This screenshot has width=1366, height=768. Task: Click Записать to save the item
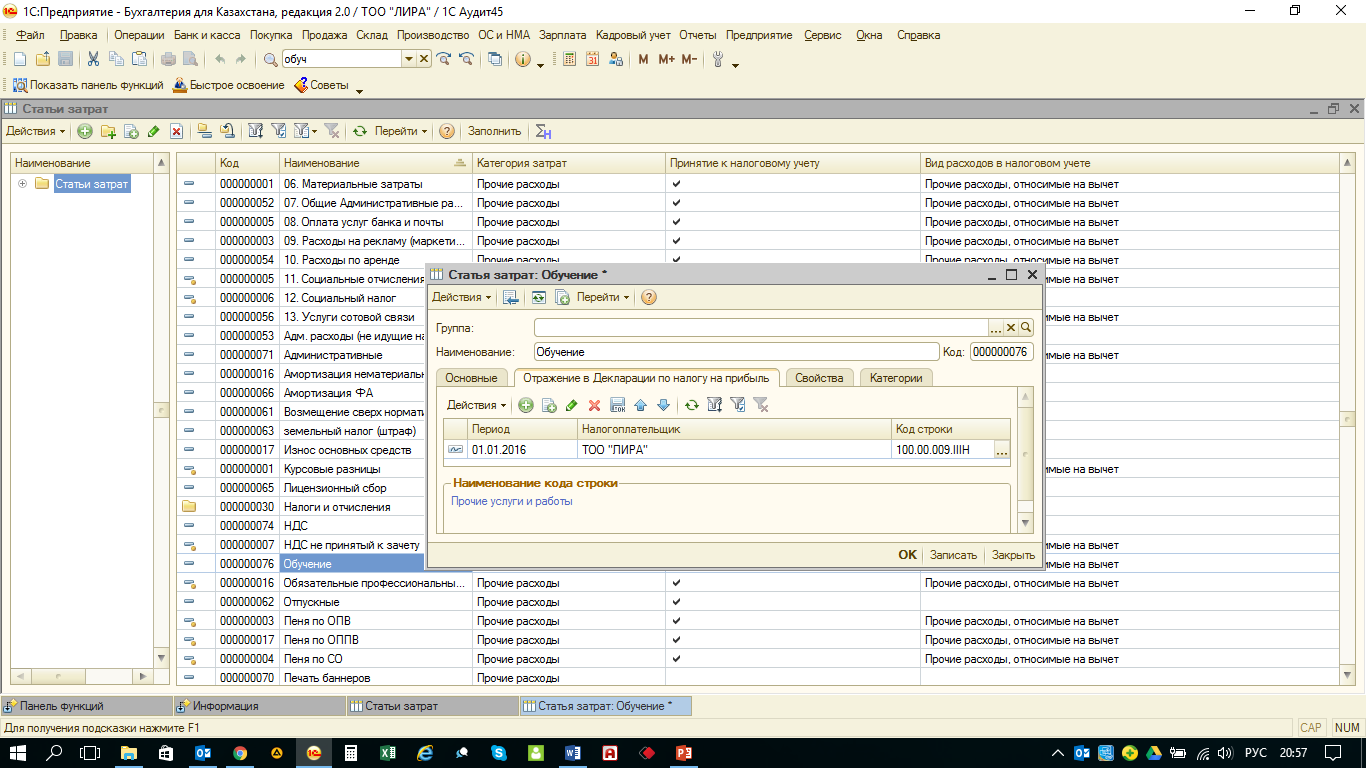[x=953, y=555]
